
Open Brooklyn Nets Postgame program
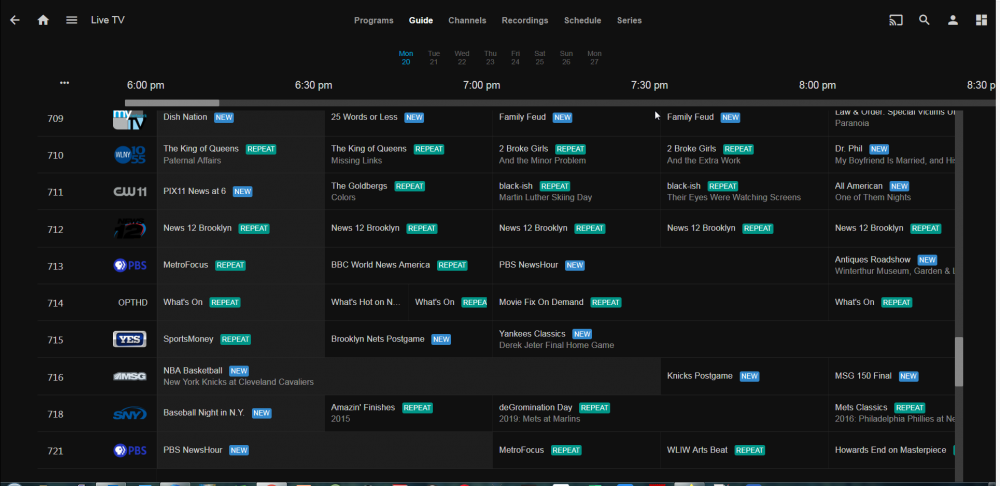click(408, 339)
